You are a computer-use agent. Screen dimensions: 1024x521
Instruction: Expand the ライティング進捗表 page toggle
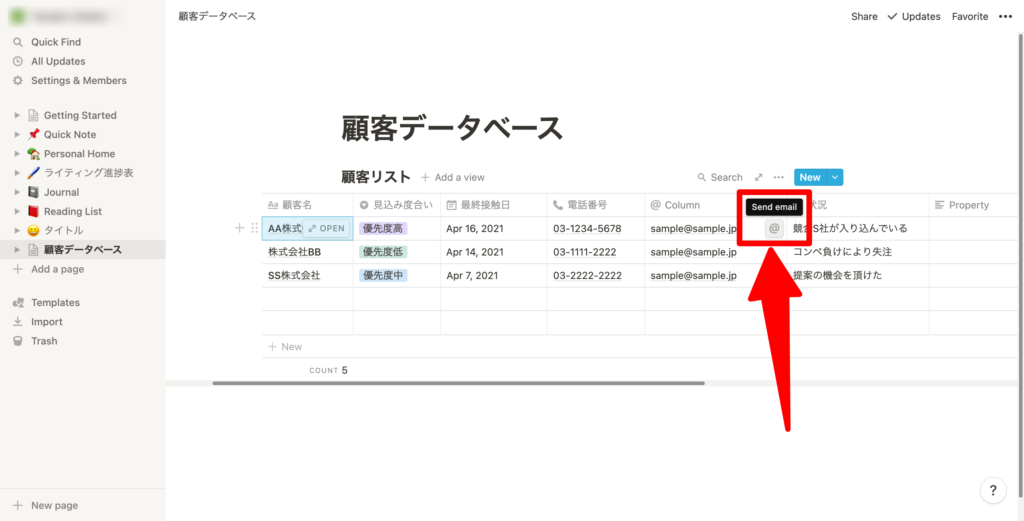[x=18, y=173]
